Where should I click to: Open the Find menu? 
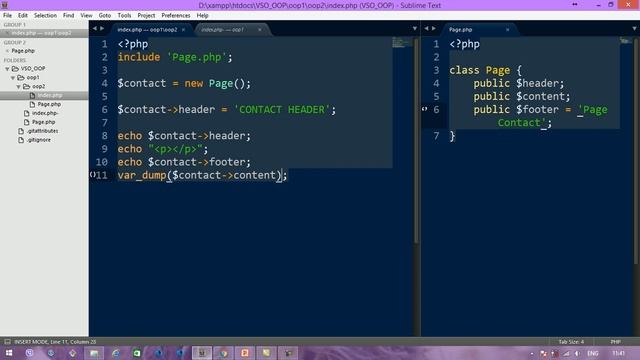tap(69, 16)
